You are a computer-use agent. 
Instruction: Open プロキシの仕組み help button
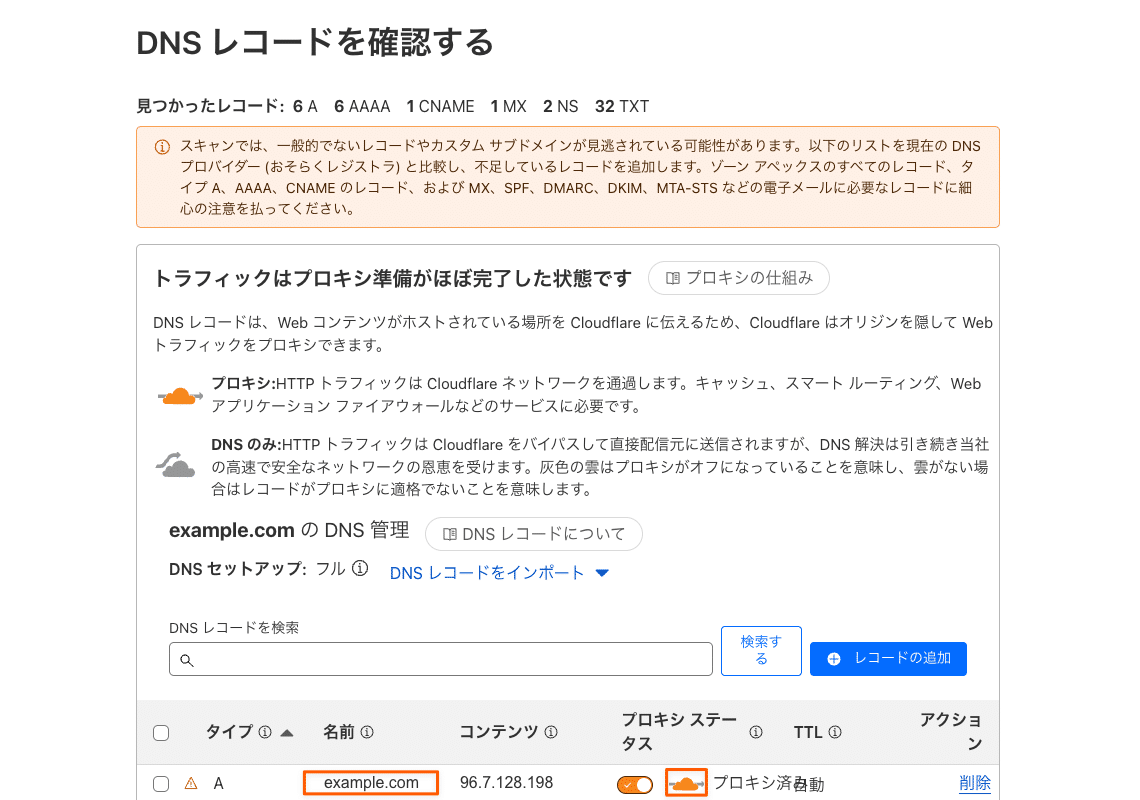[x=739, y=278]
